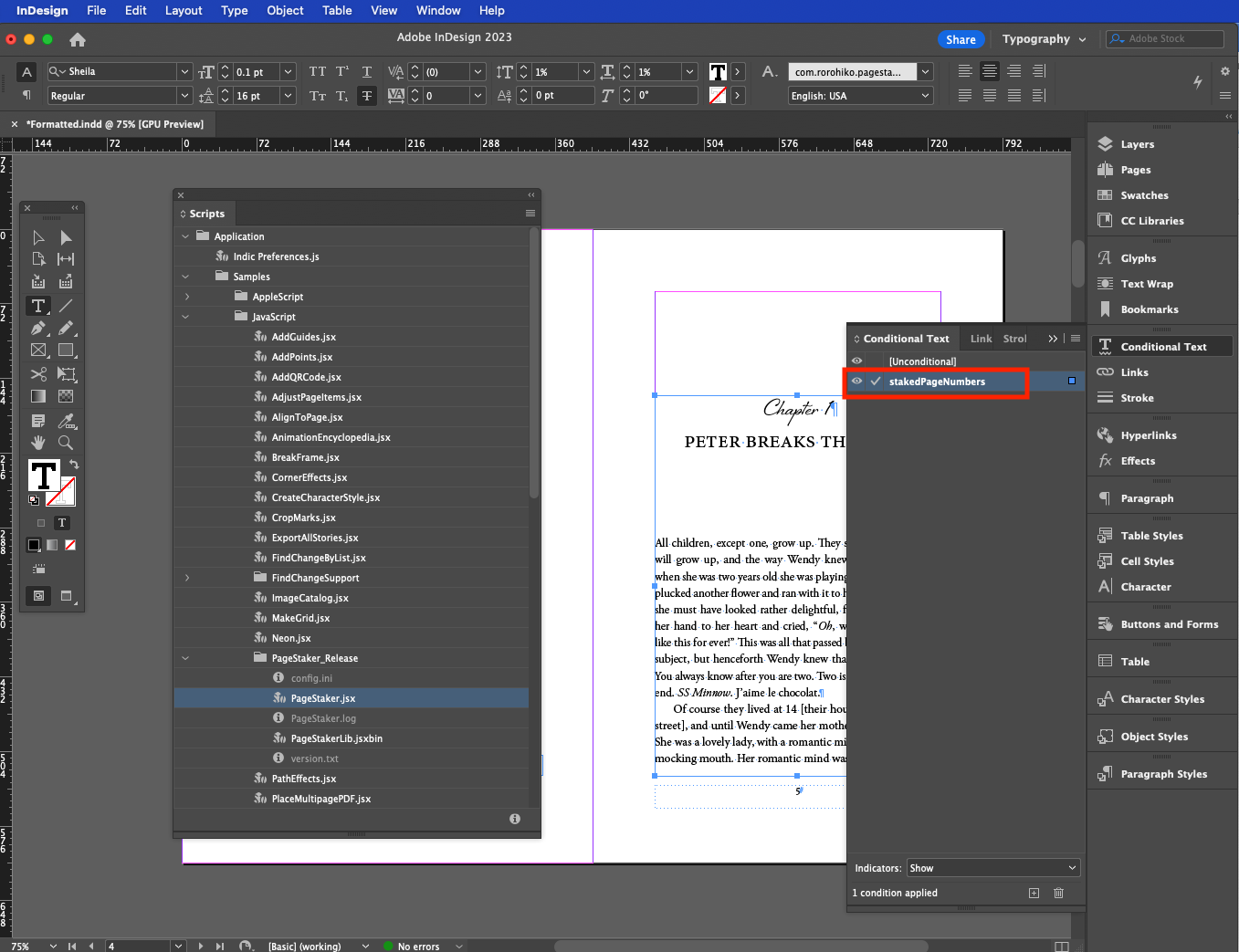Enable Align Center paragraph alignment

[x=990, y=71]
